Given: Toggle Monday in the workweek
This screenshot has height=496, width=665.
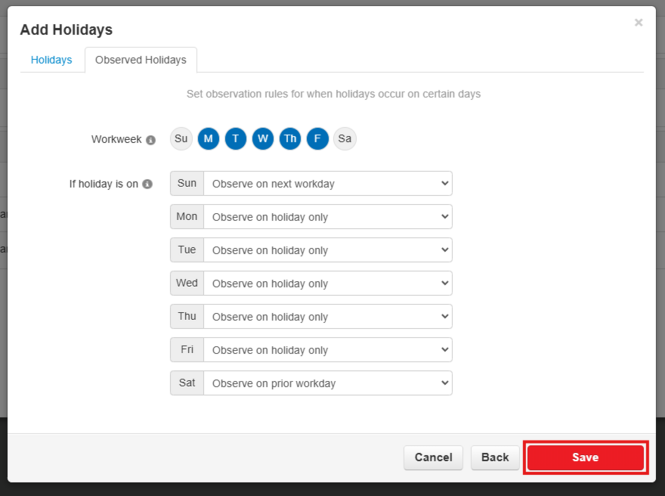Looking at the screenshot, I should click(208, 139).
